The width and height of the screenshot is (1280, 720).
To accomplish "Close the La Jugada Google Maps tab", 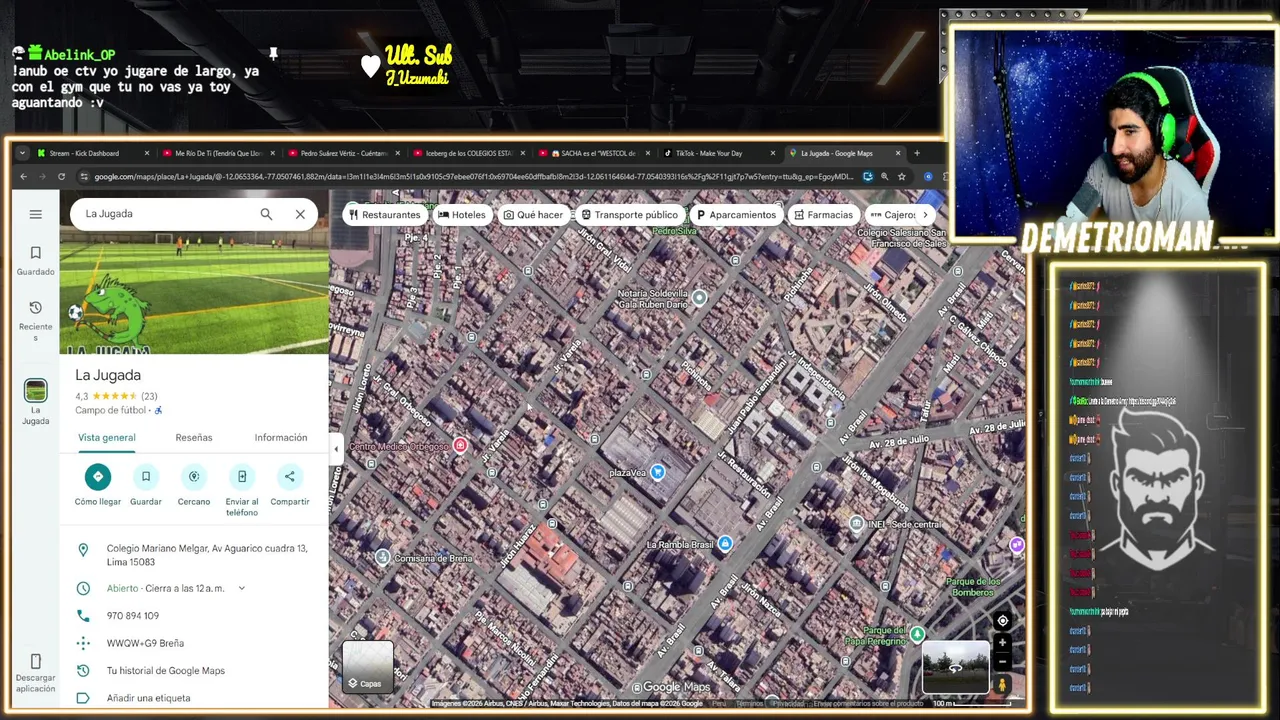I will (x=898, y=153).
